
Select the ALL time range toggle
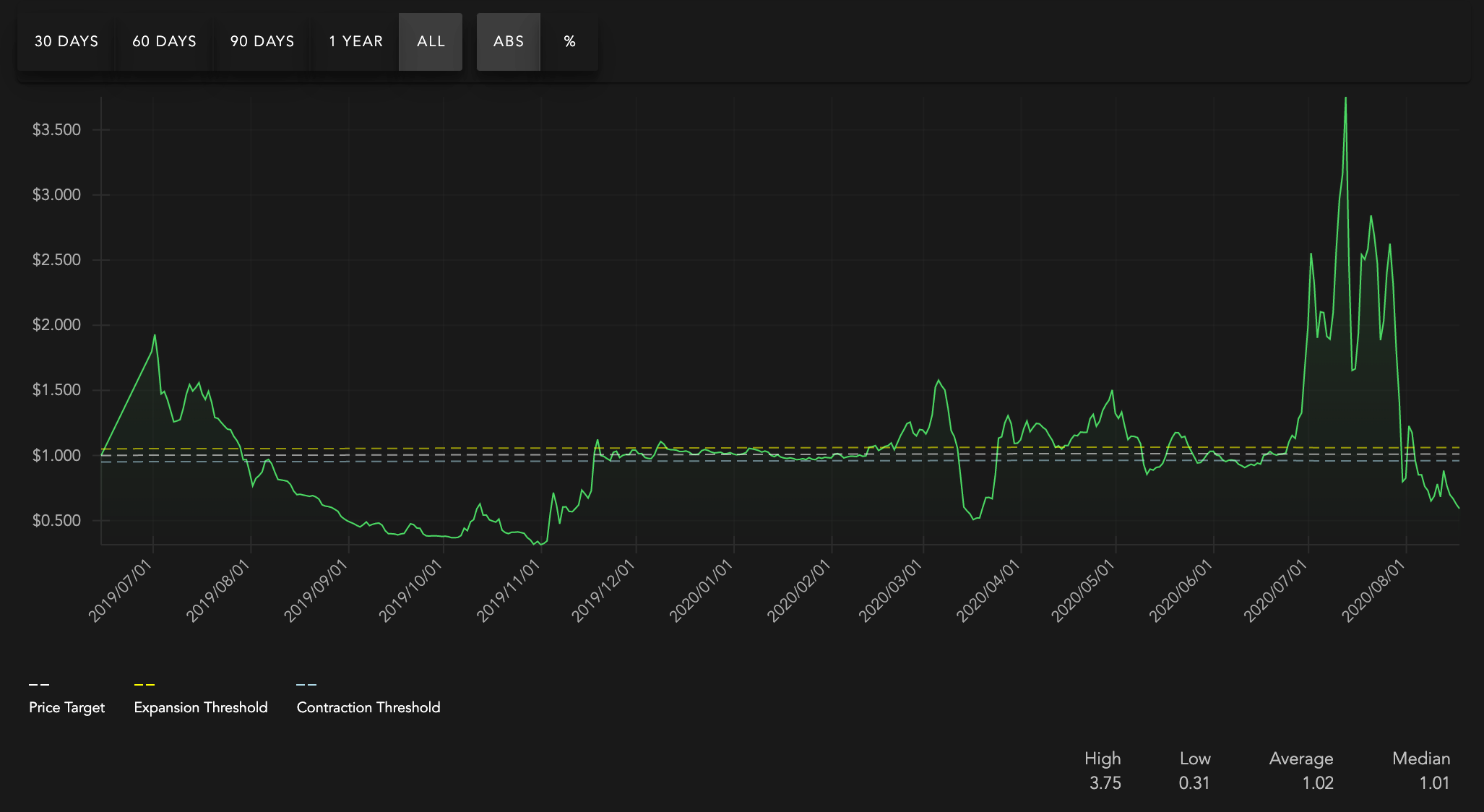point(431,42)
